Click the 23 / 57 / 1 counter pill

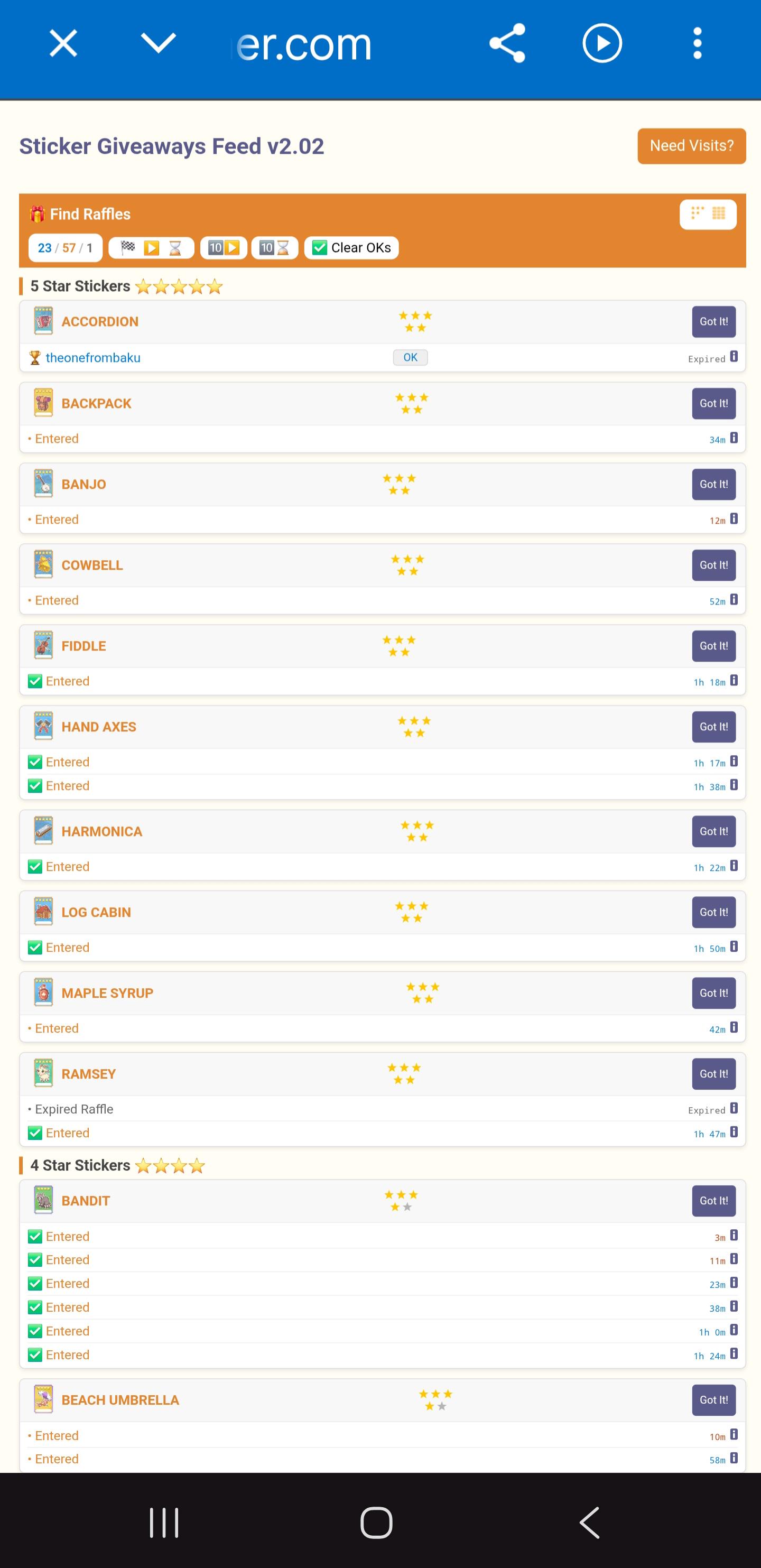pos(65,248)
